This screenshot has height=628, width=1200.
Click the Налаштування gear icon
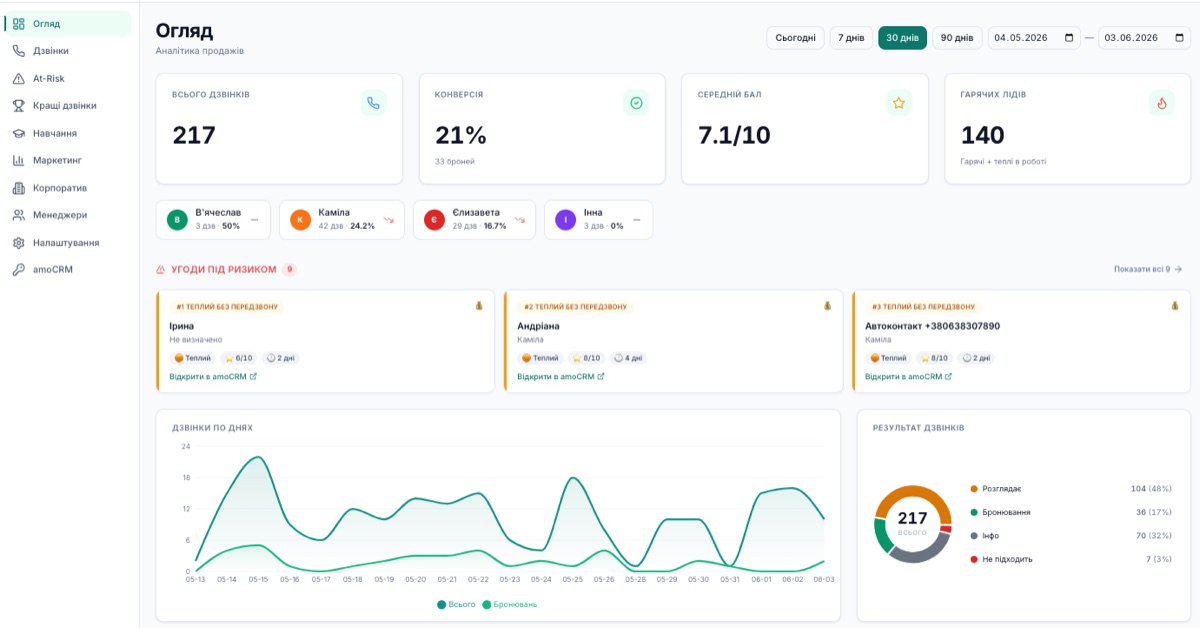pyautogui.click(x=19, y=243)
